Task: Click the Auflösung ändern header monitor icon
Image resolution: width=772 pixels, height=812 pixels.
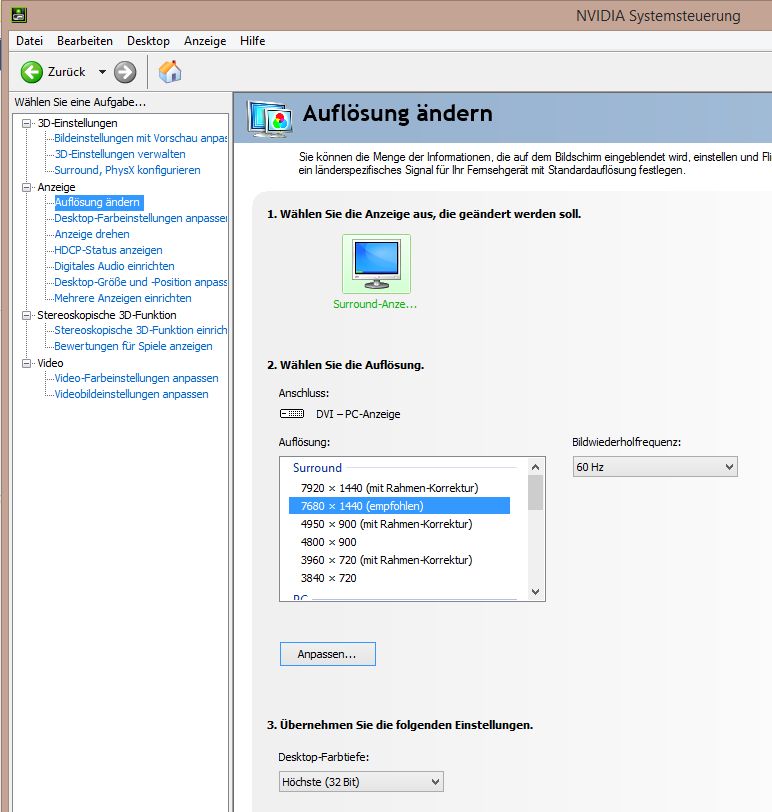Action: (x=270, y=119)
